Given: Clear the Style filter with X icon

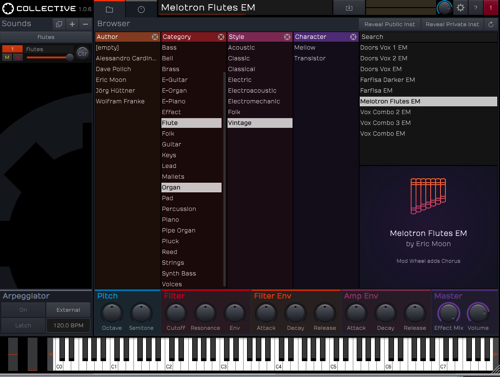Looking at the screenshot, I should click(287, 37).
